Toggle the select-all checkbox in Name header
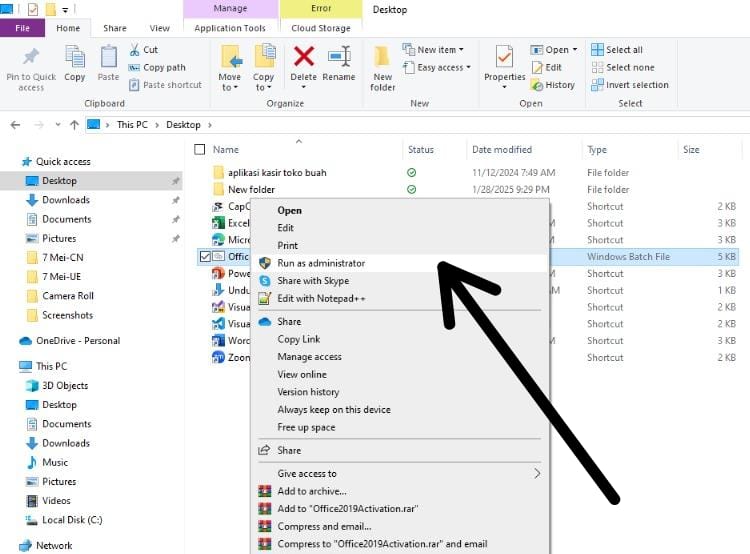750x554 pixels. pyautogui.click(x=199, y=150)
